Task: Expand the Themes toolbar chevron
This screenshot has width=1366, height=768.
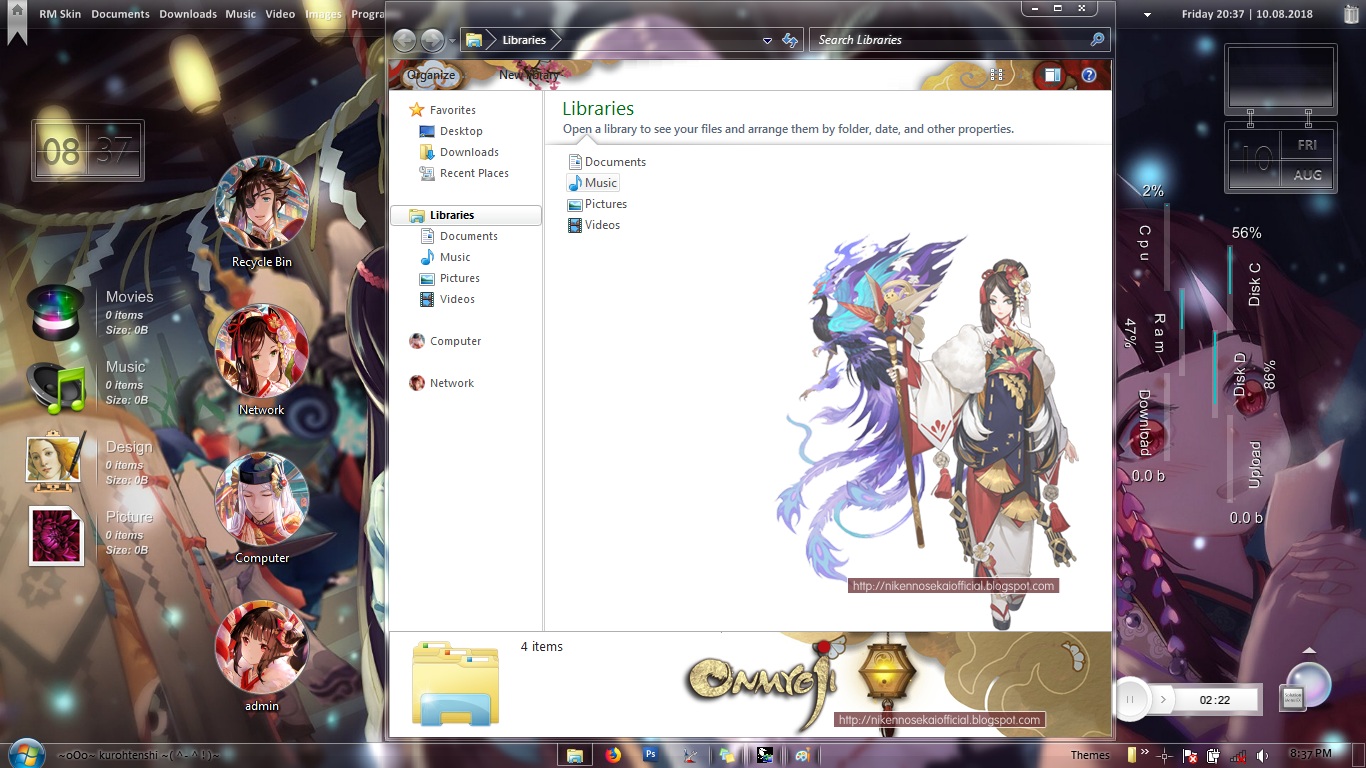Action: [x=1146, y=752]
